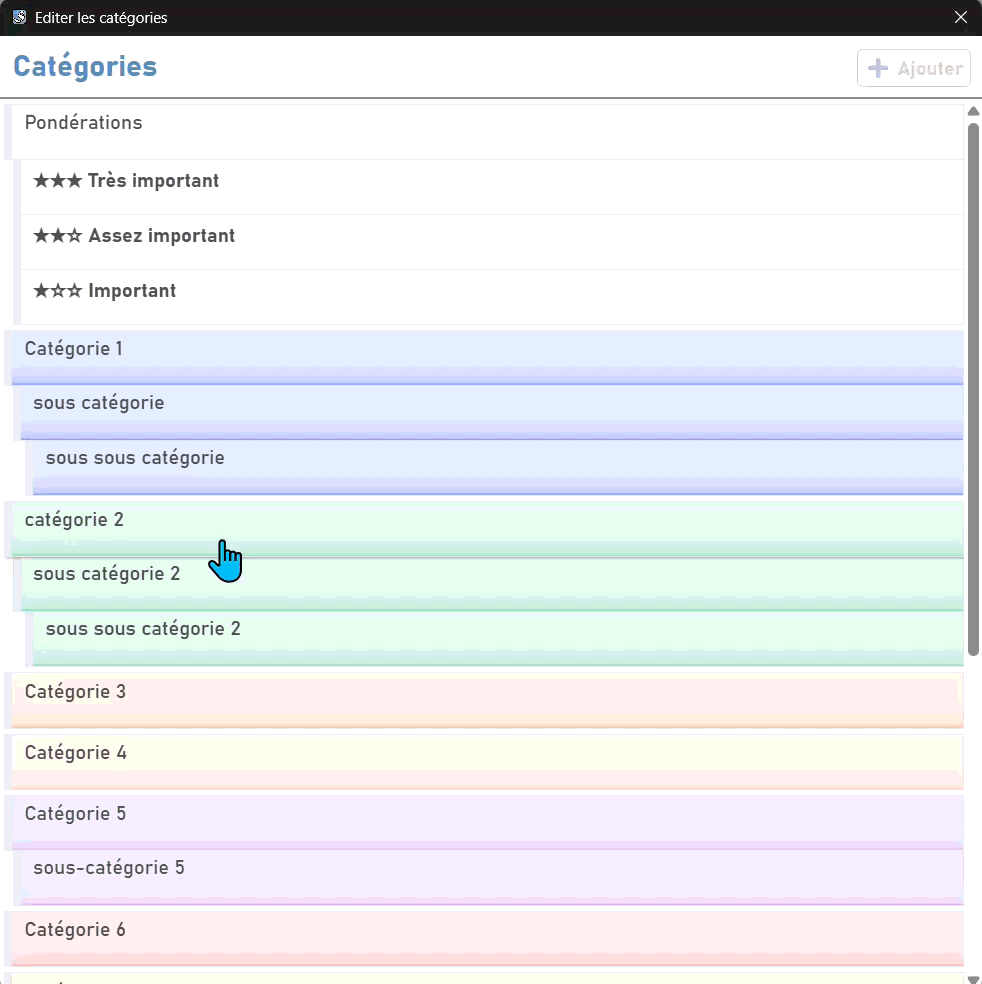The height and width of the screenshot is (984, 982).
Task: Select the Catégorie 1 row
Action: [x=488, y=358]
